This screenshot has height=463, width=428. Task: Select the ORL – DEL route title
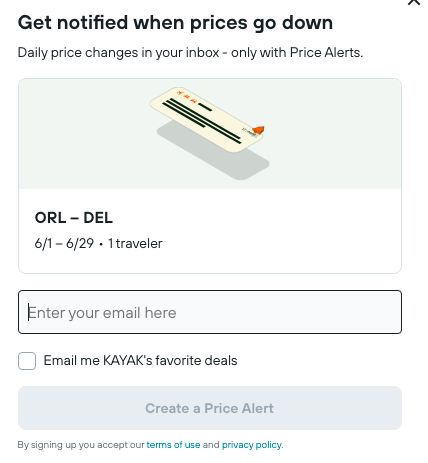click(x=74, y=218)
